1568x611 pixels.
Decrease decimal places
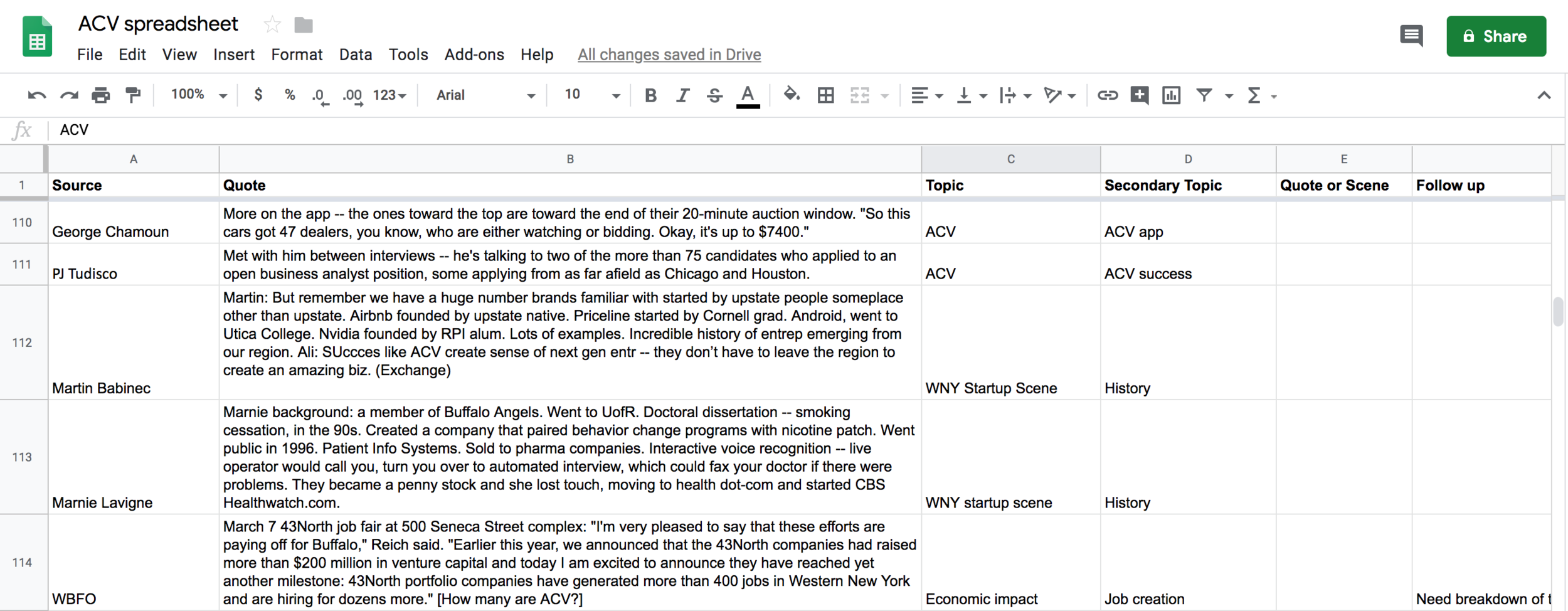[x=320, y=96]
